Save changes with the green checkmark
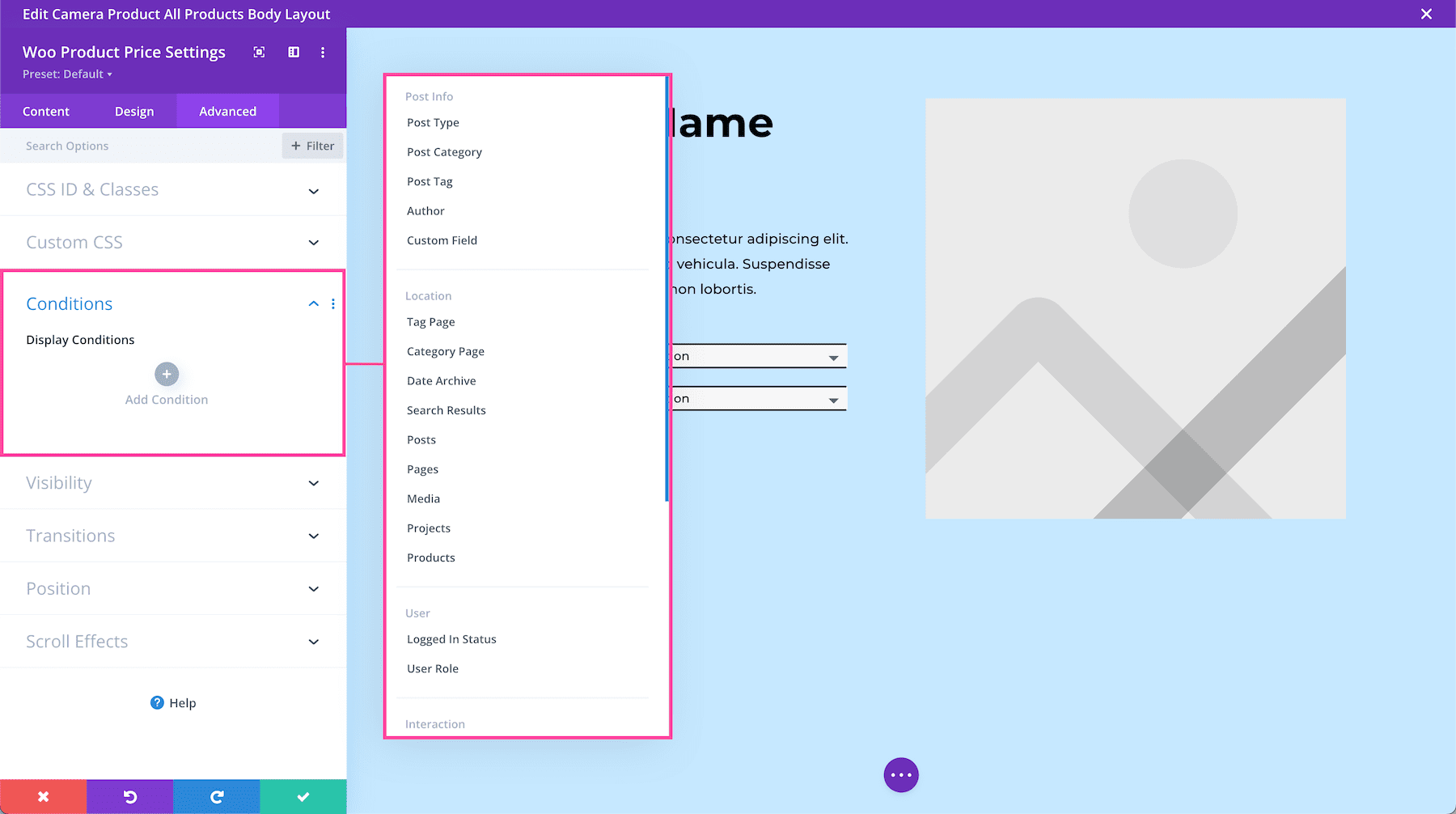The image size is (1456, 814). click(303, 797)
